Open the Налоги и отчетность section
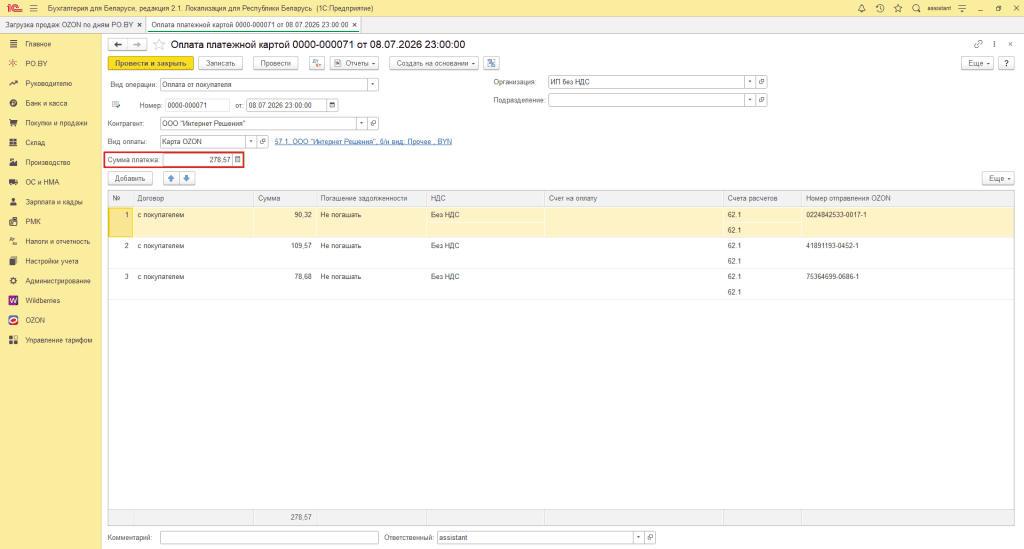Viewport: 1024px width, 549px height. [57, 242]
